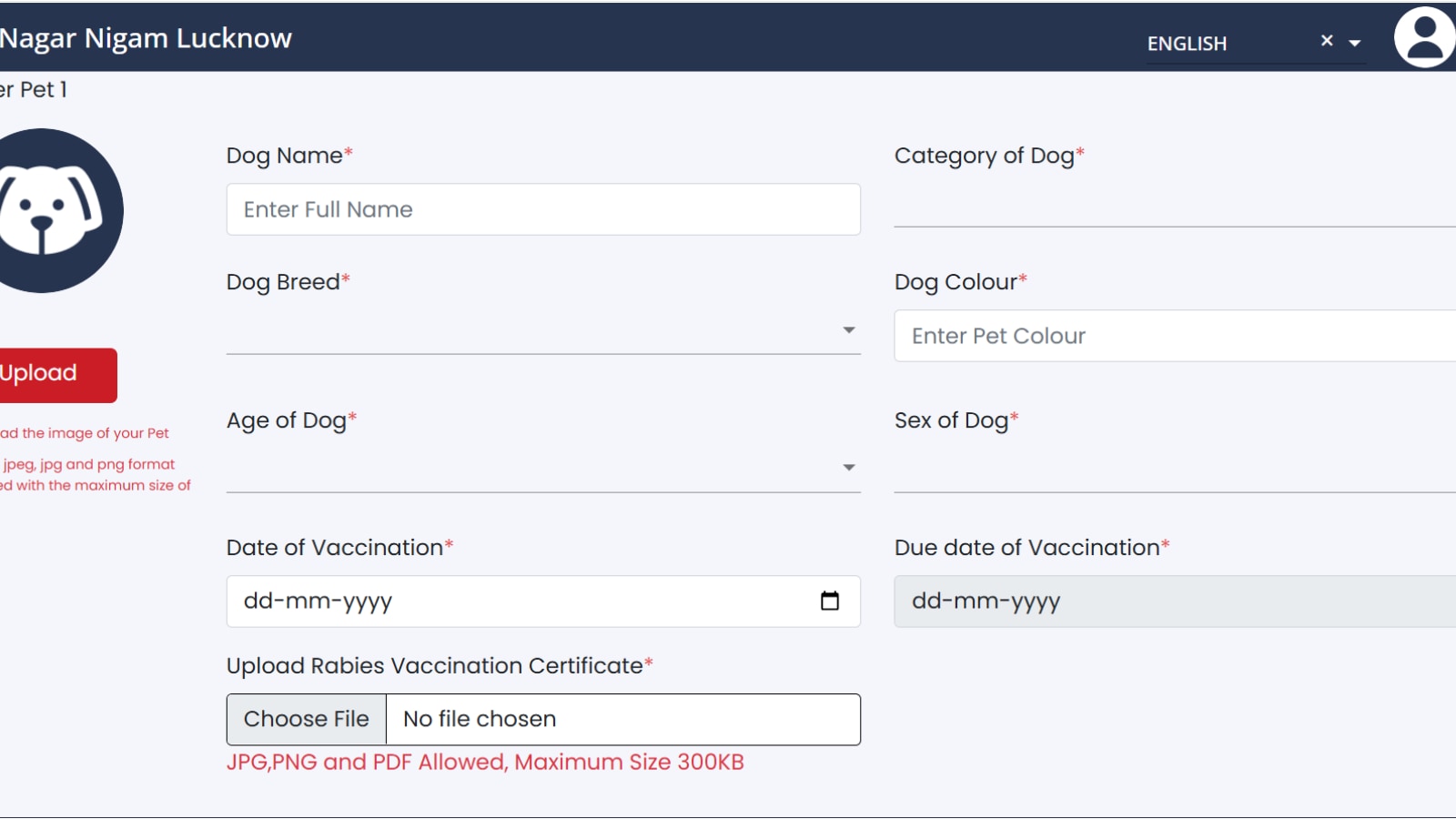1456x819 pixels.
Task: Click Choose File for the vaccination certificate
Action: coord(306,719)
